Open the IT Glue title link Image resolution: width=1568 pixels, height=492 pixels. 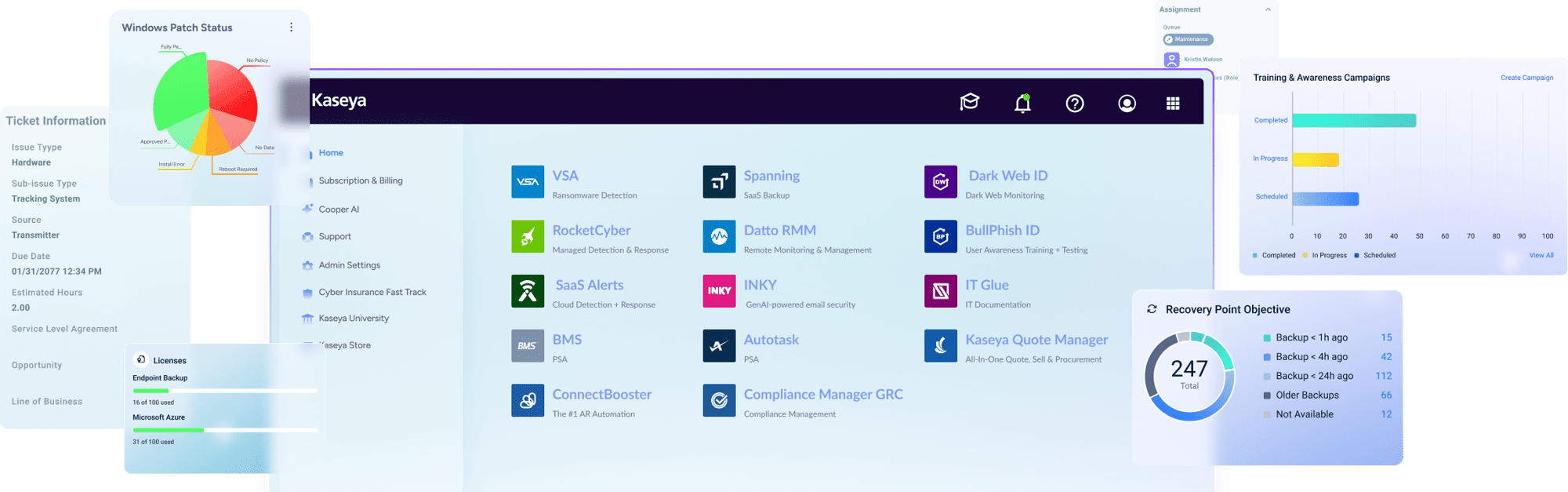coord(987,285)
